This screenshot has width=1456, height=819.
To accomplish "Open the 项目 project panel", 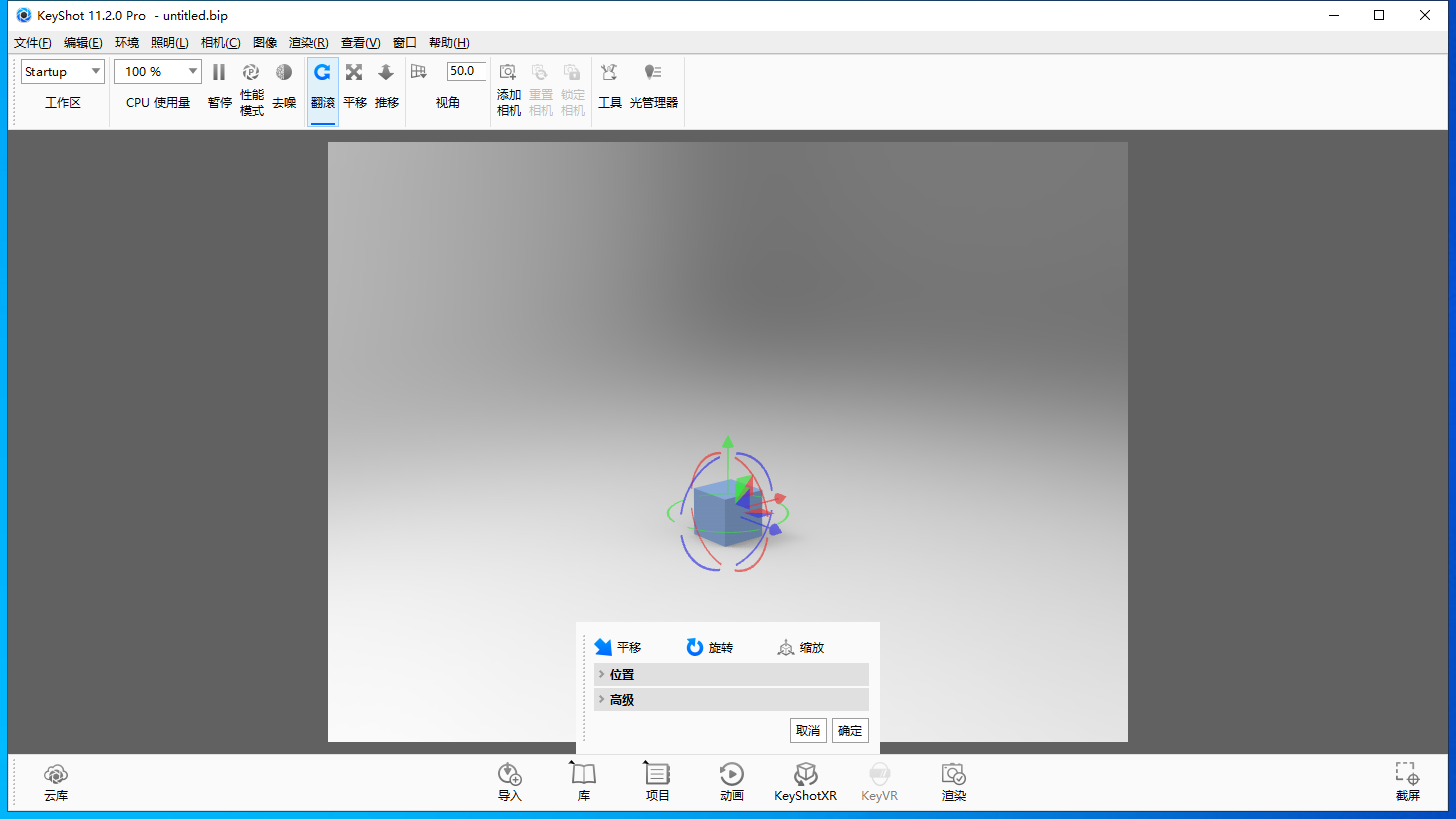I will tap(658, 783).
